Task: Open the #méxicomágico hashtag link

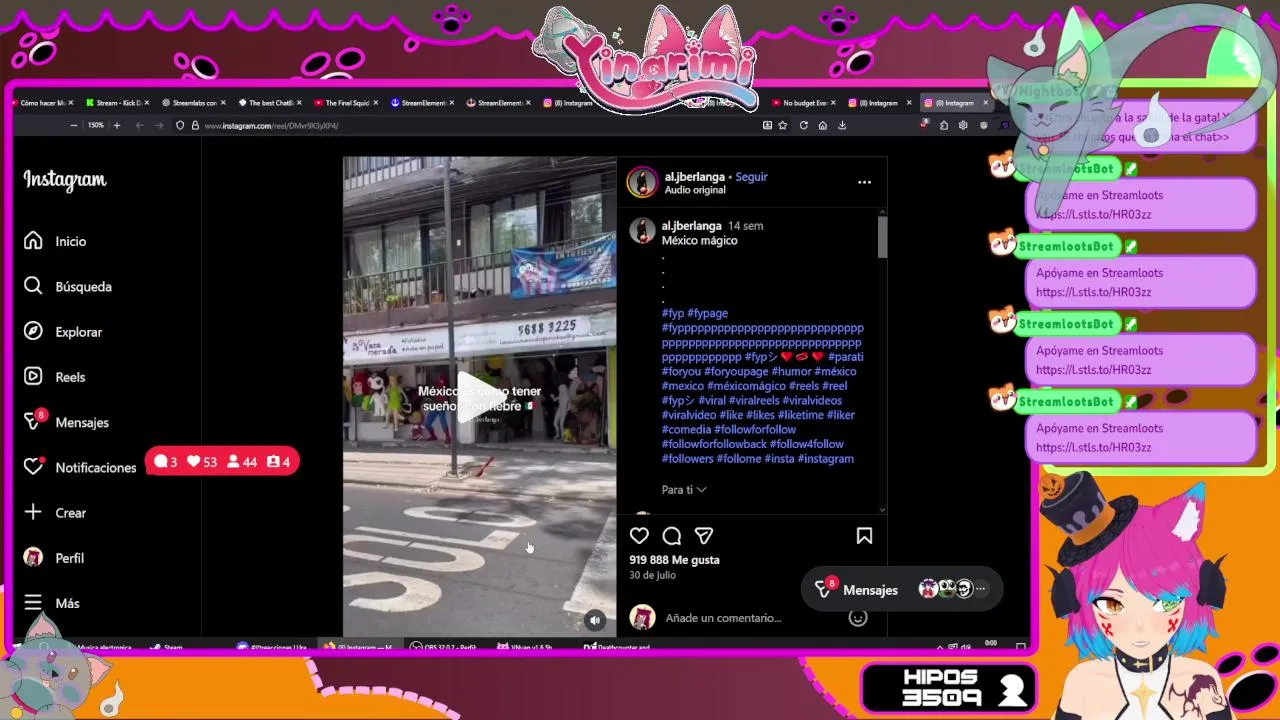Action: pyautogui.click(x=746, y=386)
